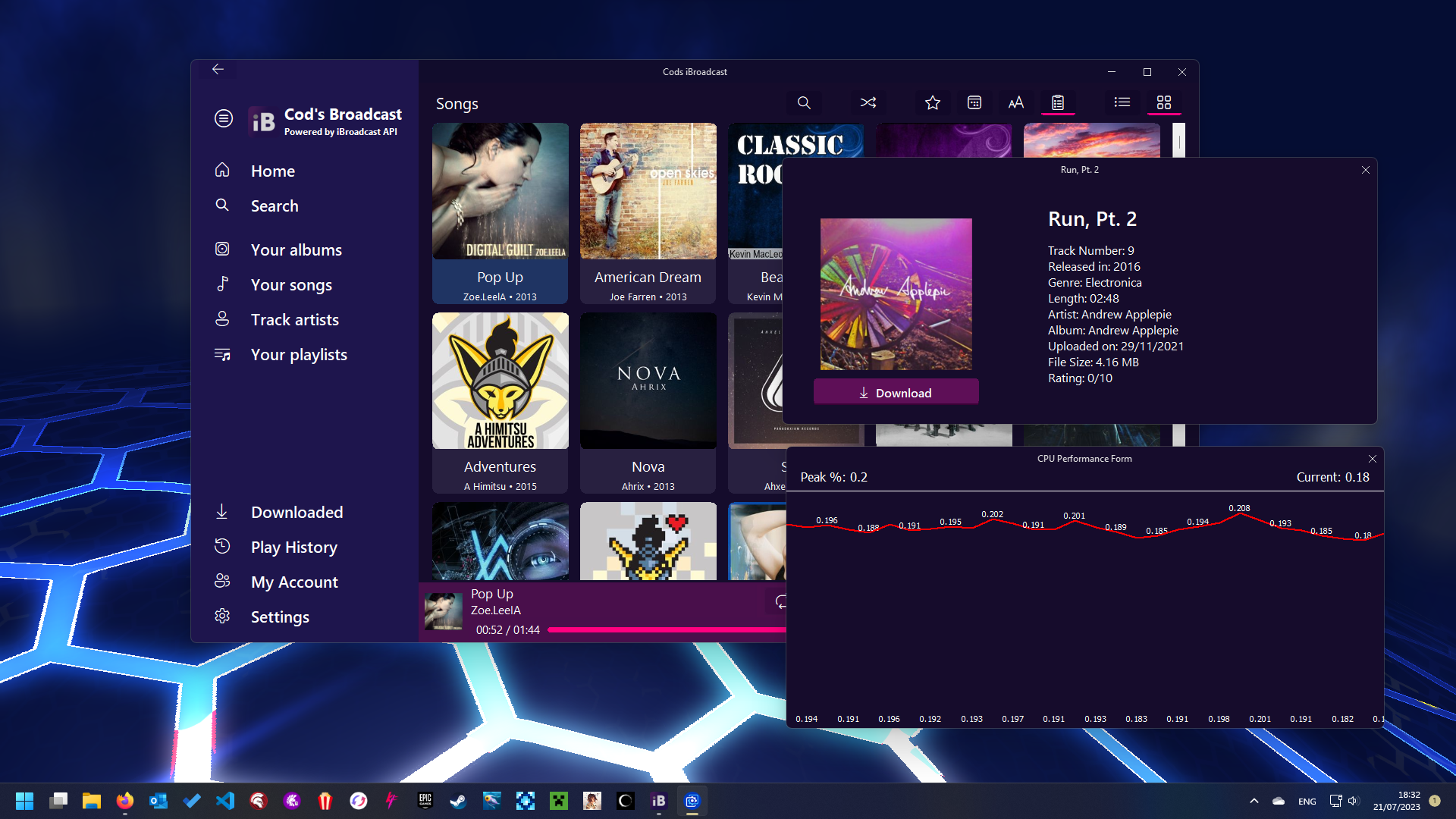Click the star favorites icon in toolbar
The width and height of the screenshot is (1456, 819).
(933, 102)
